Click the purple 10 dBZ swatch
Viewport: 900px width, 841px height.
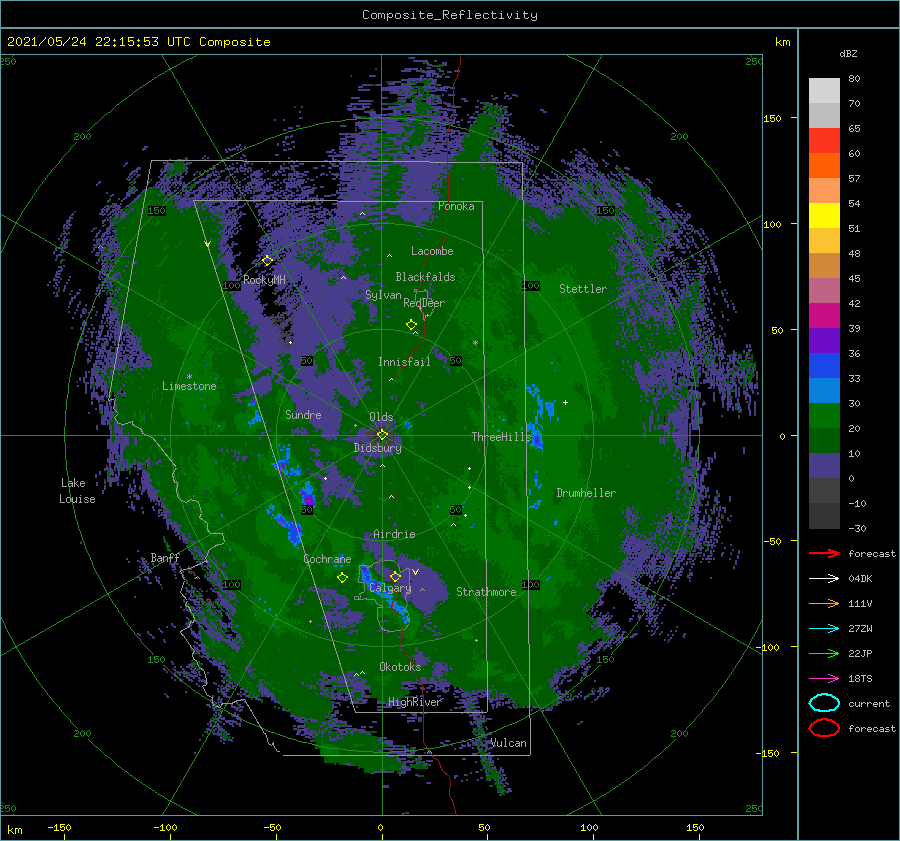click(824, 465)
